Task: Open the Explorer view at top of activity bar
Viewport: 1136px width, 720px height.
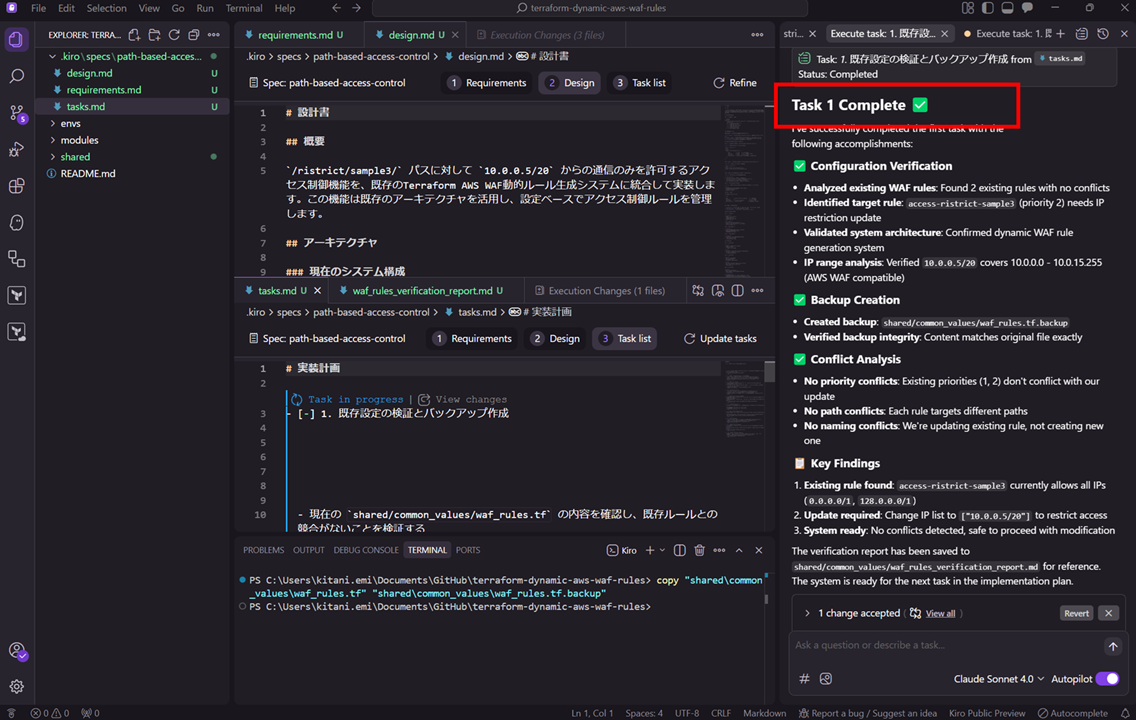Action: point(17,39)
